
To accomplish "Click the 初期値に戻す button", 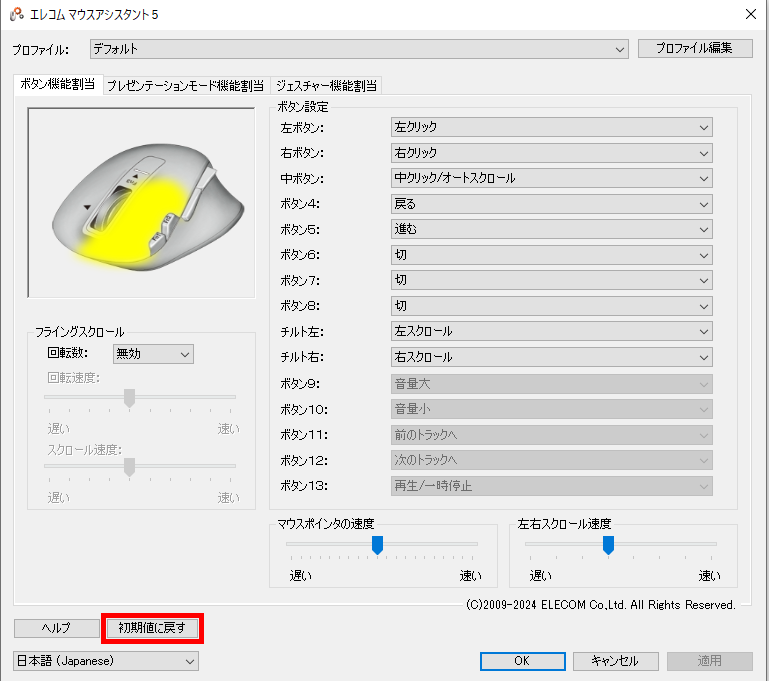I will 152,628.
